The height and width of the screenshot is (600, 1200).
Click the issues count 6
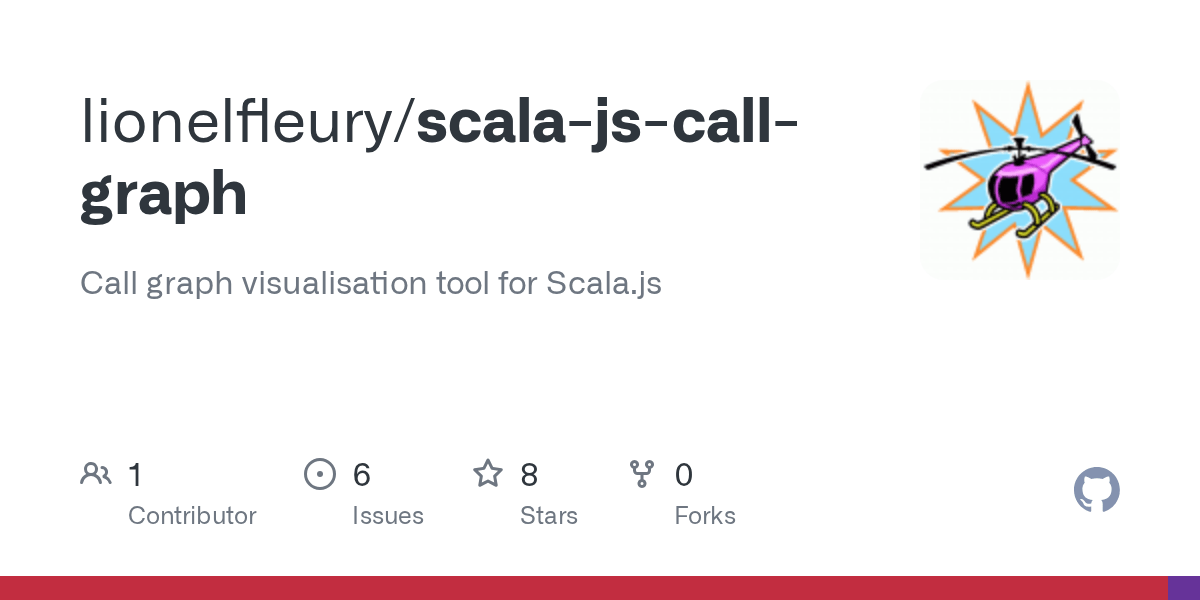[362, 475]
